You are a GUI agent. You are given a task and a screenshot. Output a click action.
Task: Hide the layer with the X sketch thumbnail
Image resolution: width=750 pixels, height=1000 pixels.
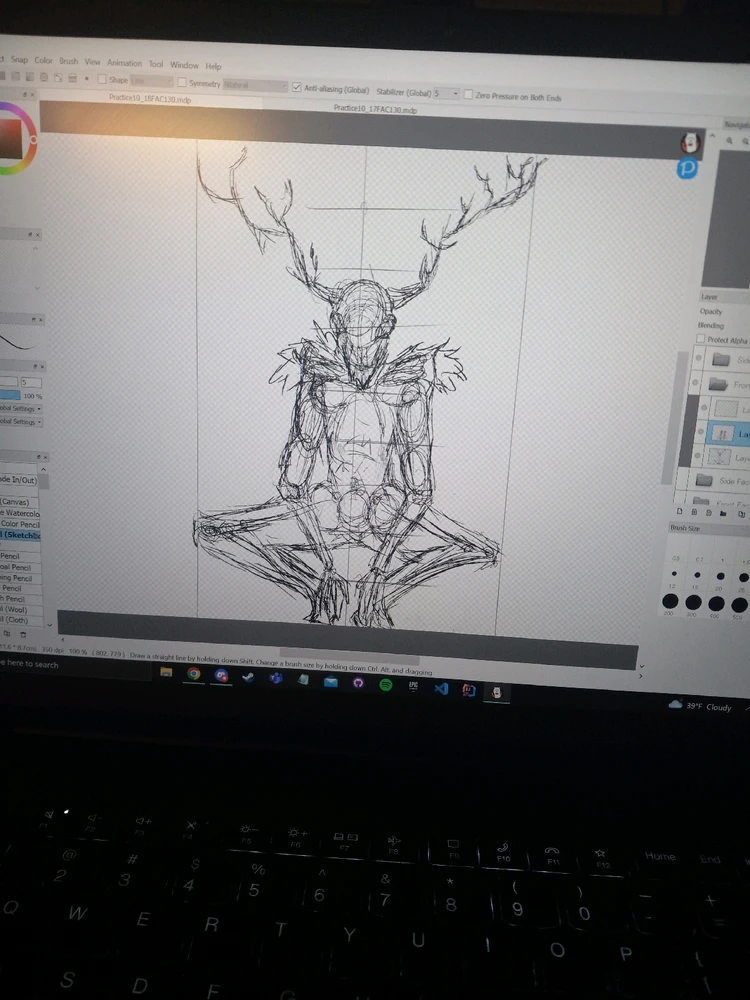pyautogui.click(x=698, y=456)
